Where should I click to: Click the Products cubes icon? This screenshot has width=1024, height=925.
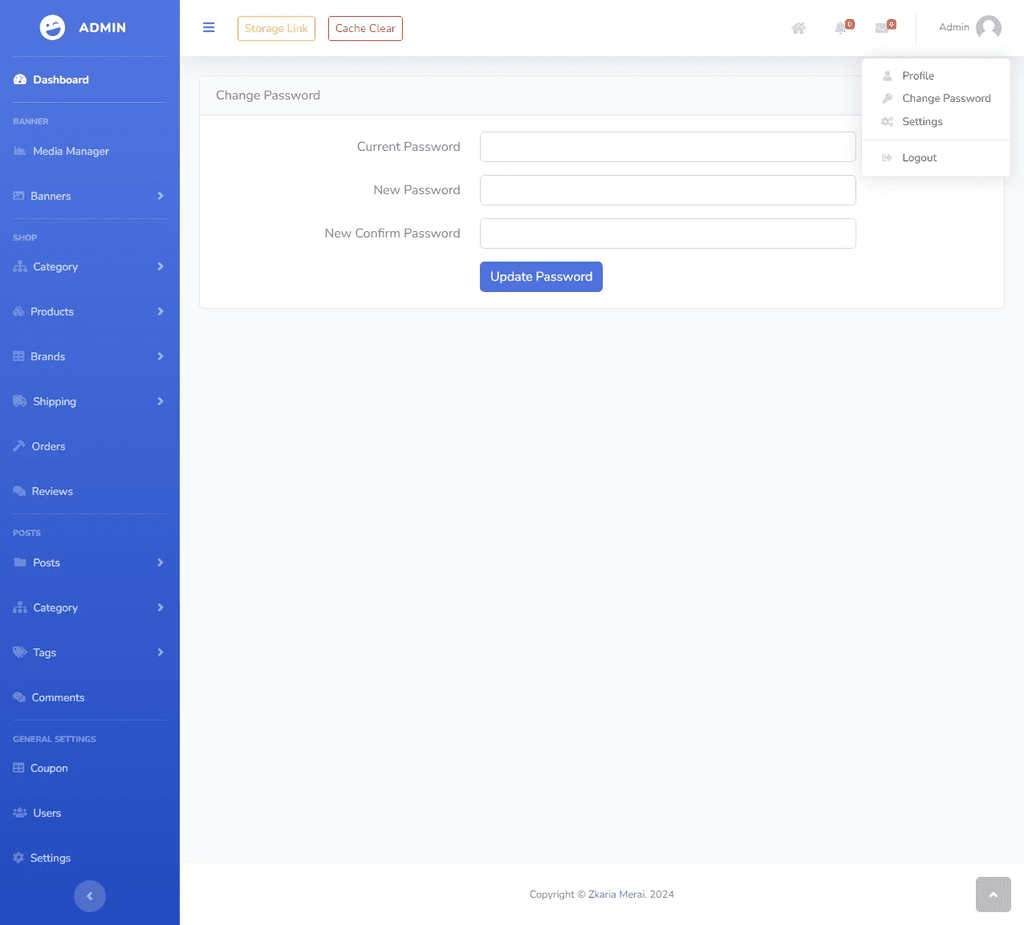(19, 312)
